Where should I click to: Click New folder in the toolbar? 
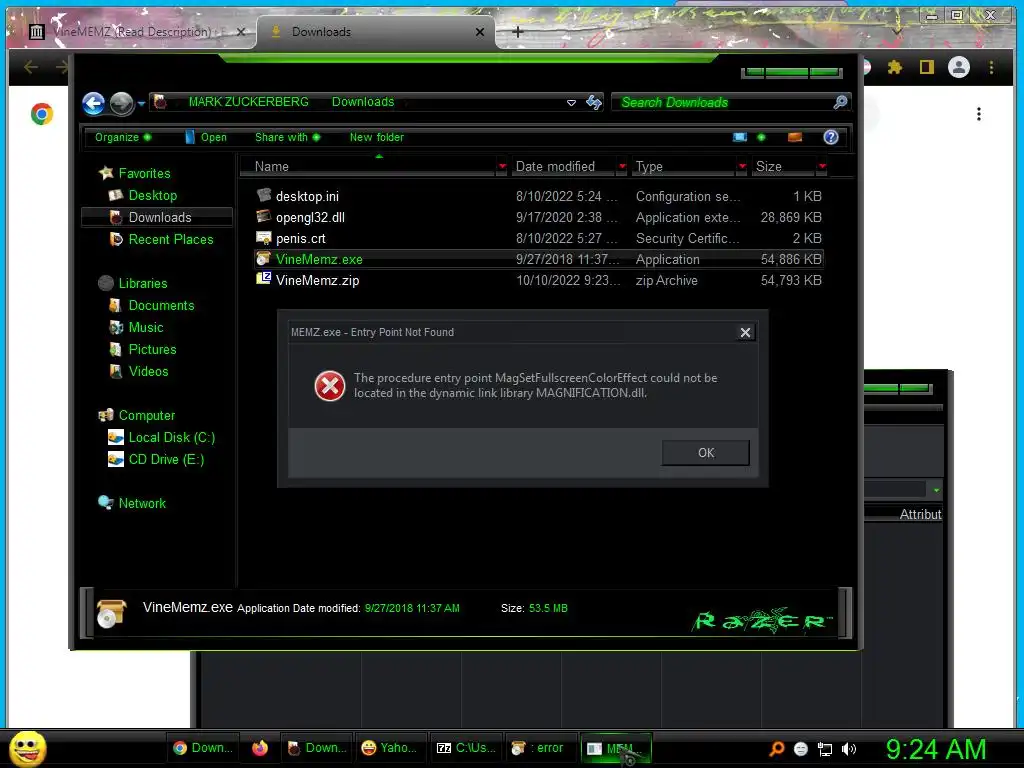(376, 137)
